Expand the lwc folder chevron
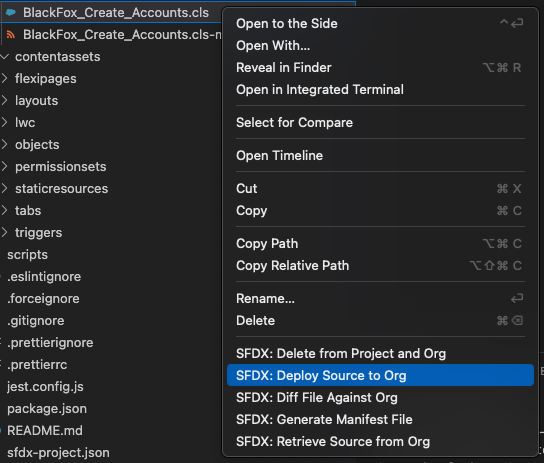The height and width of the screenshot is (463, 544). [4, 122]
